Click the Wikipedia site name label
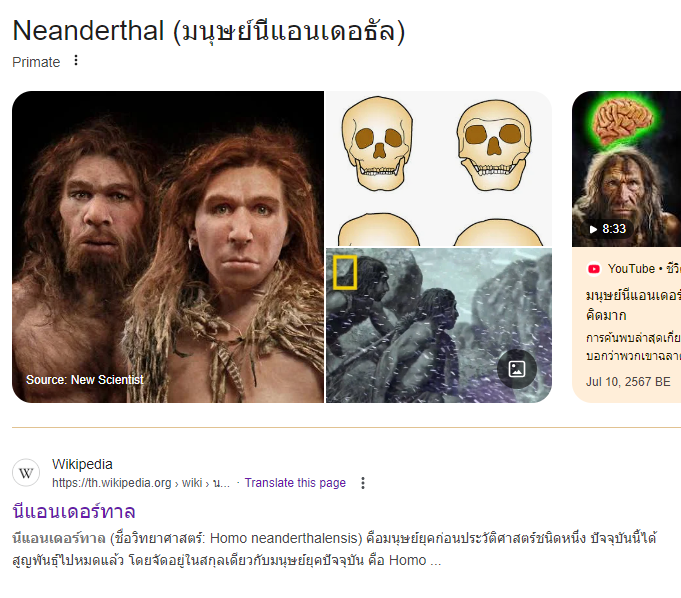Image resolution: width=681 pixels, height=598 pixels. pos(82,464)
